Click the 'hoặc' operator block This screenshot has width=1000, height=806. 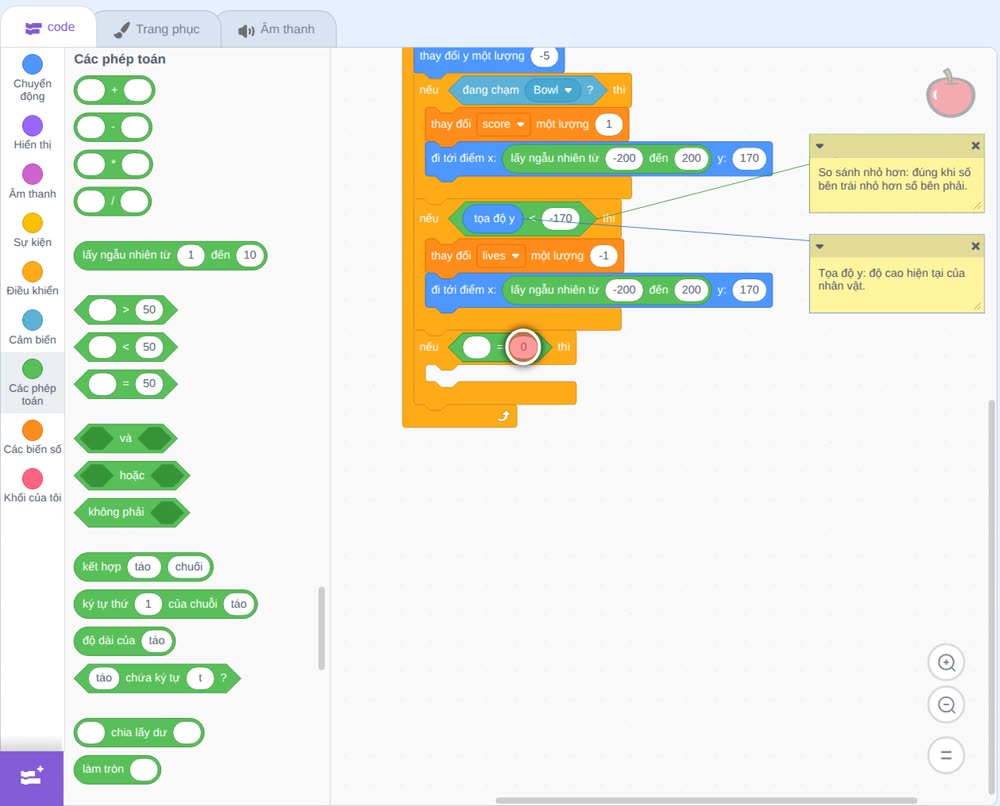click(x=132, y=476)
